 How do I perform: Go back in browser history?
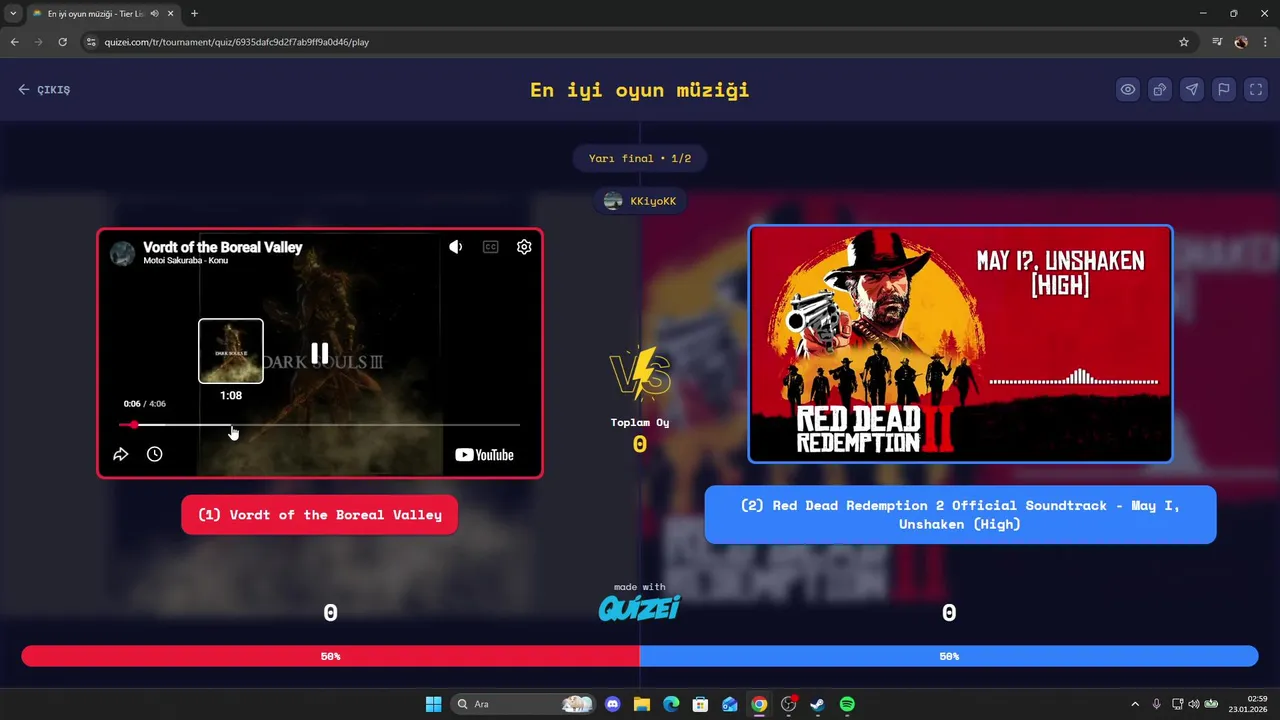(14, 42)
